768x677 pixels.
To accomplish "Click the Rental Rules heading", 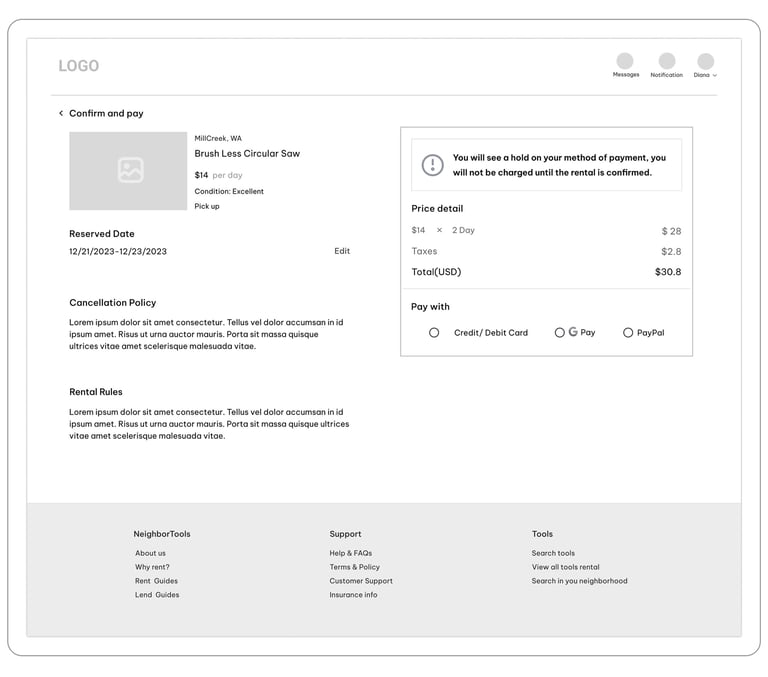I will pos(96,392).
